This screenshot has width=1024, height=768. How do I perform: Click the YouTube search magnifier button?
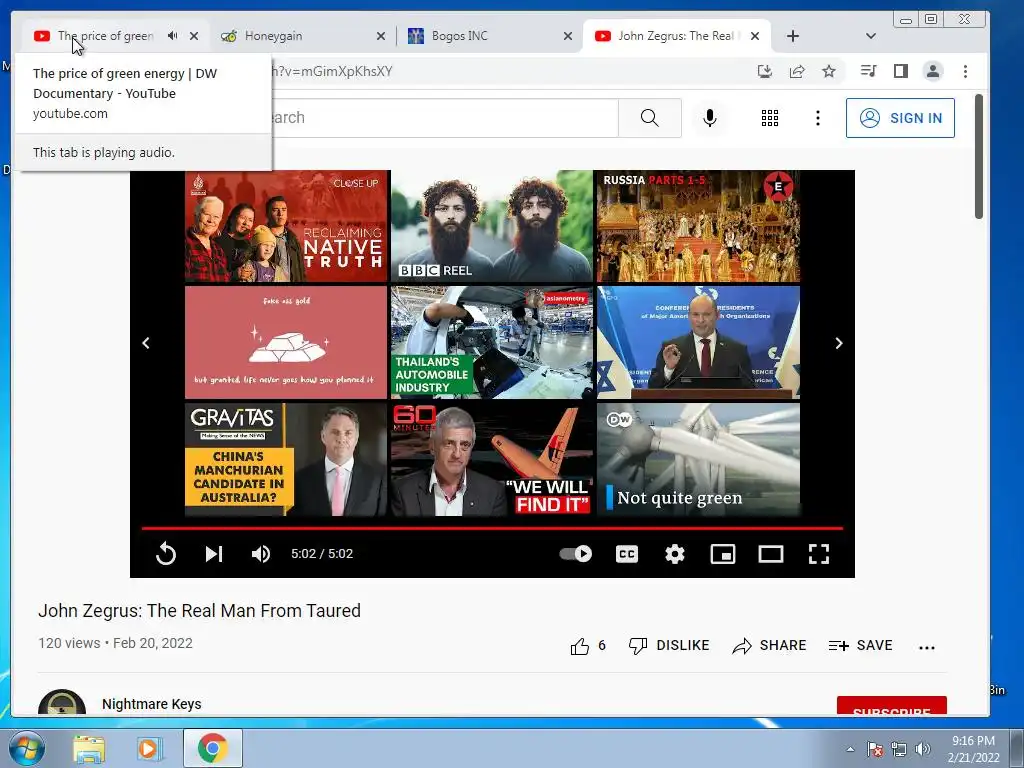tap(650, 118)
